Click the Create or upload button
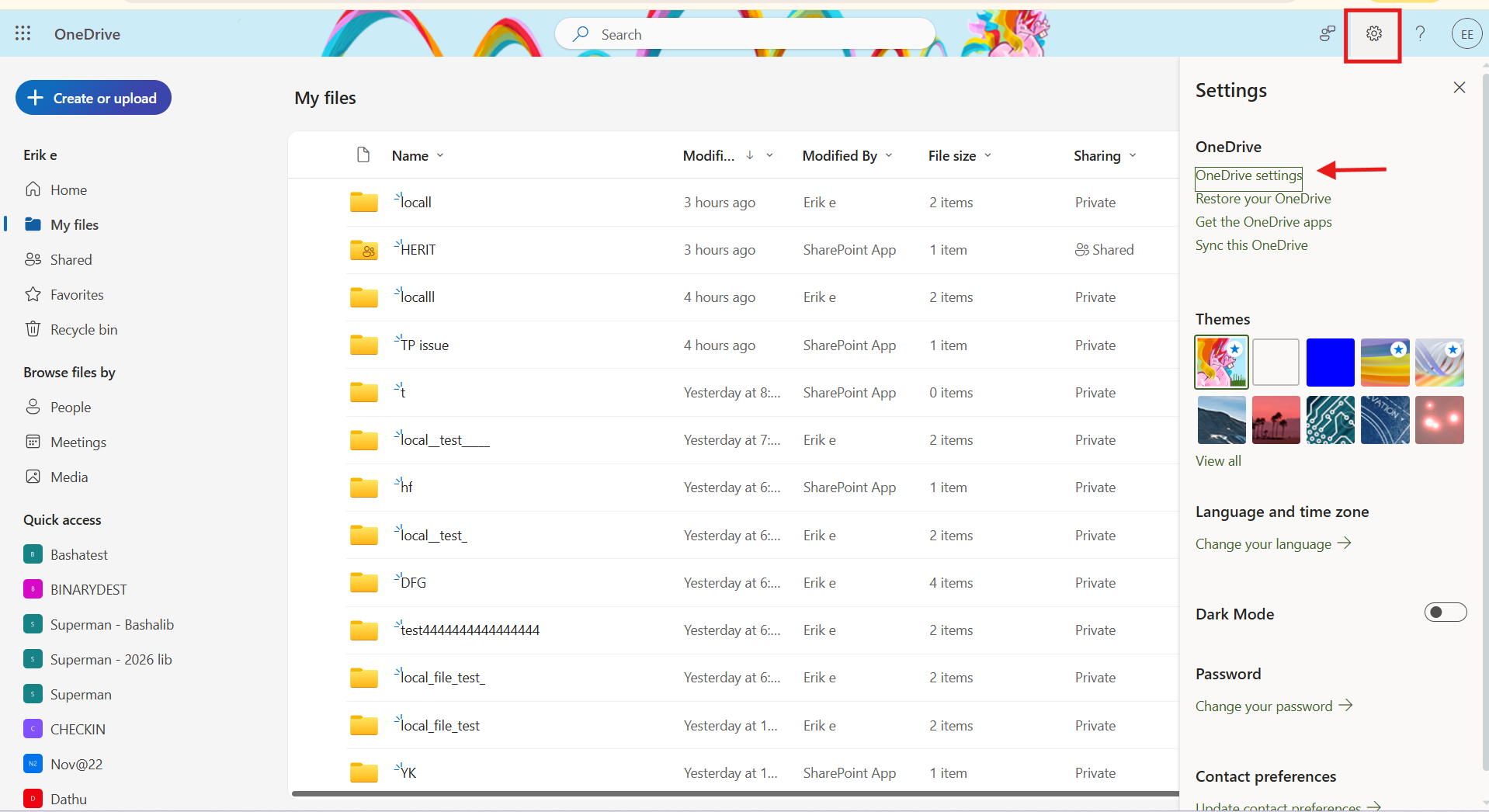The height and width of the screenshot is (812, 1489). [x=93, y=98]
